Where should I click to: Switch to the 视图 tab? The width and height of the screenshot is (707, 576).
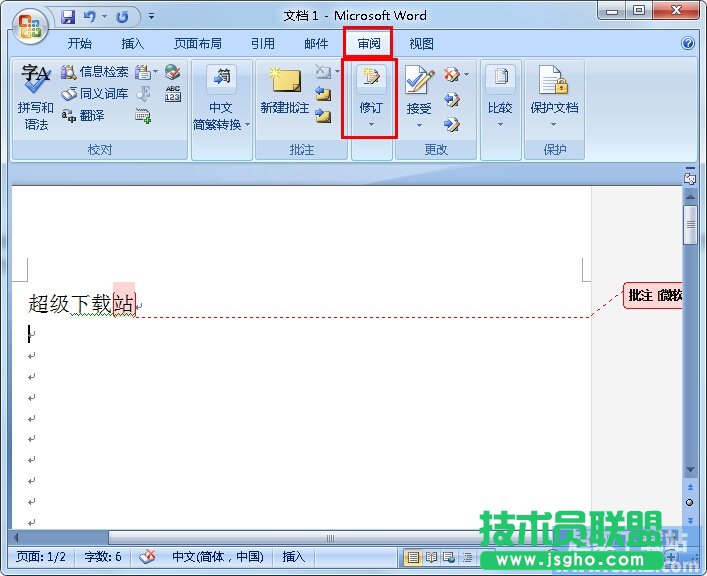pos(422,44)
